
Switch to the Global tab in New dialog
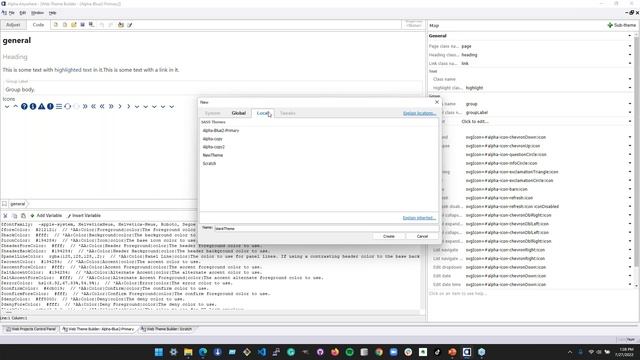click(239, 113)
